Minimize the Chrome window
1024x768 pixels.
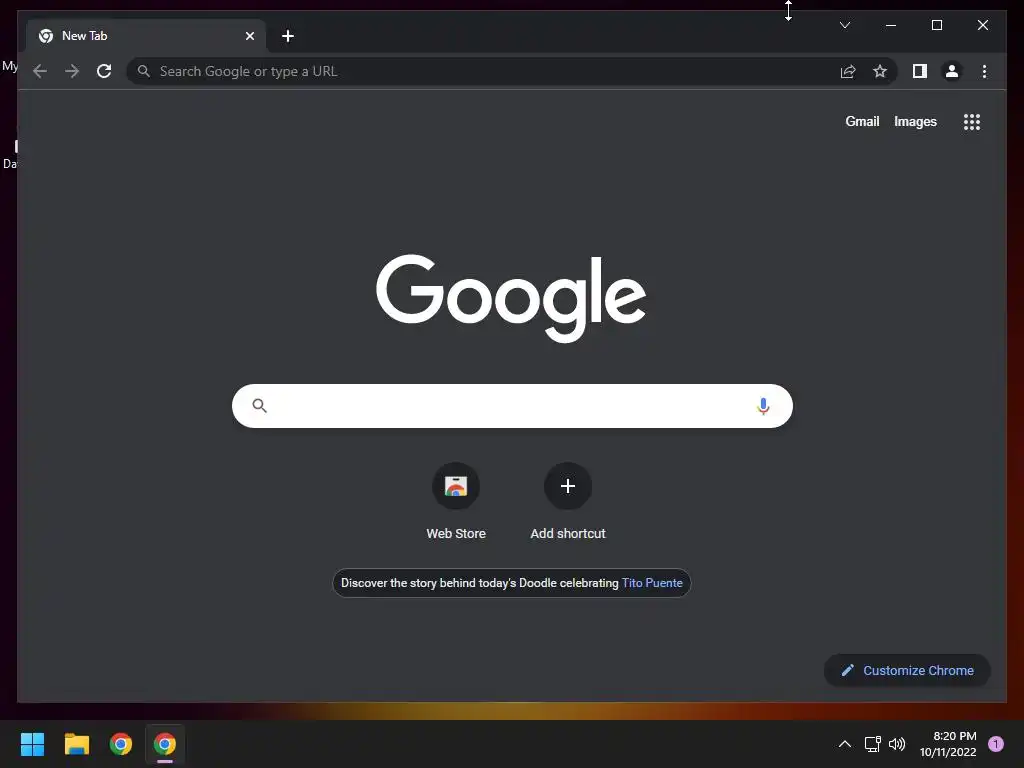891,25
